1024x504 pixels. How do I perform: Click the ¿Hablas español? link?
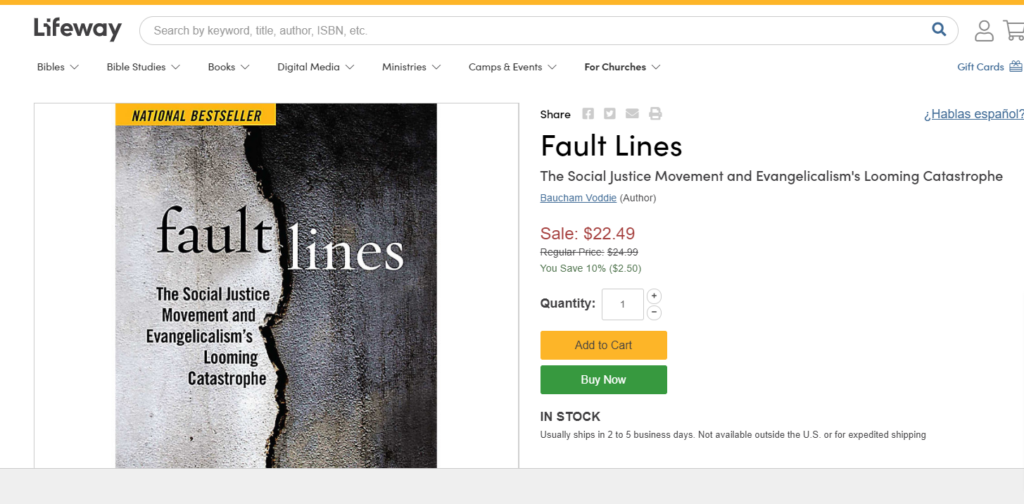[974, 114]
